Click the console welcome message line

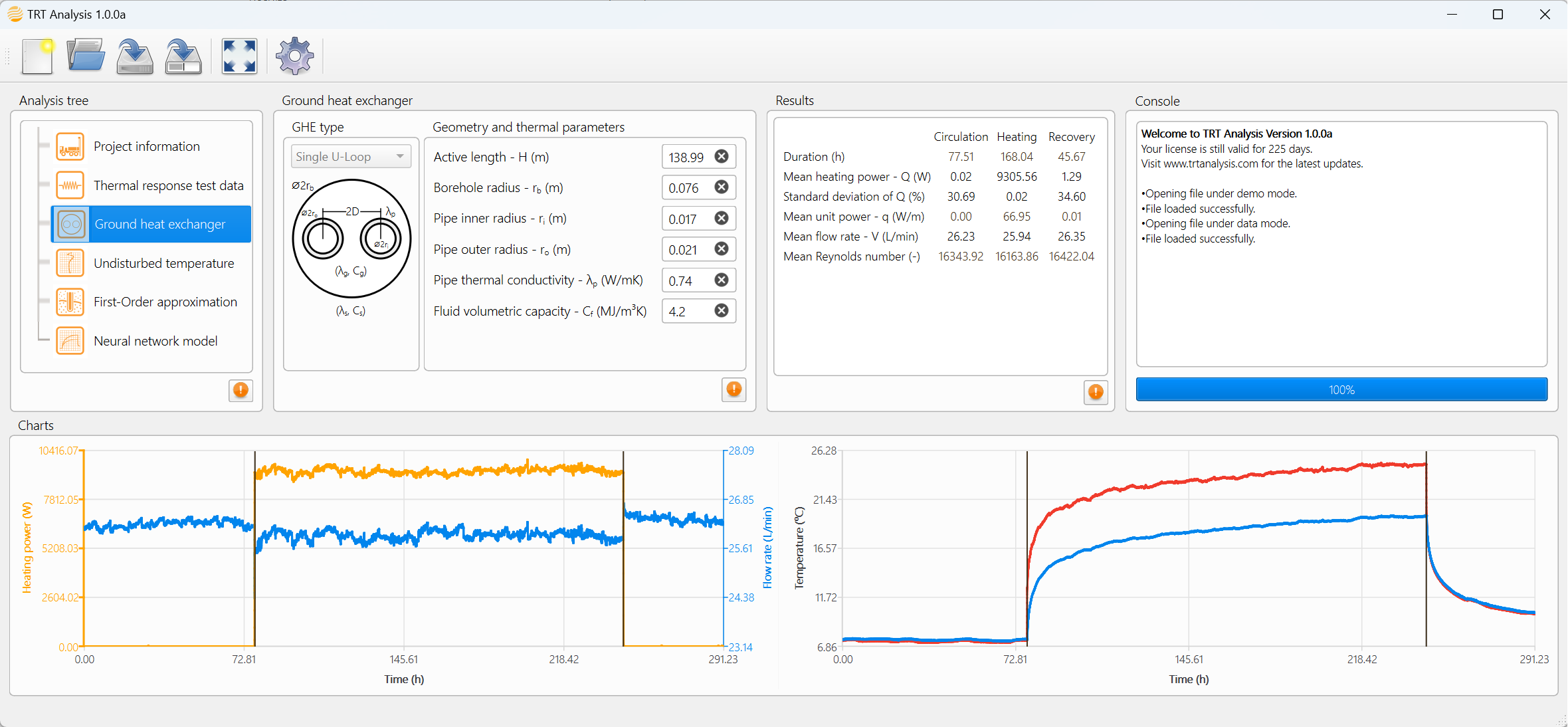[1236, 134]
